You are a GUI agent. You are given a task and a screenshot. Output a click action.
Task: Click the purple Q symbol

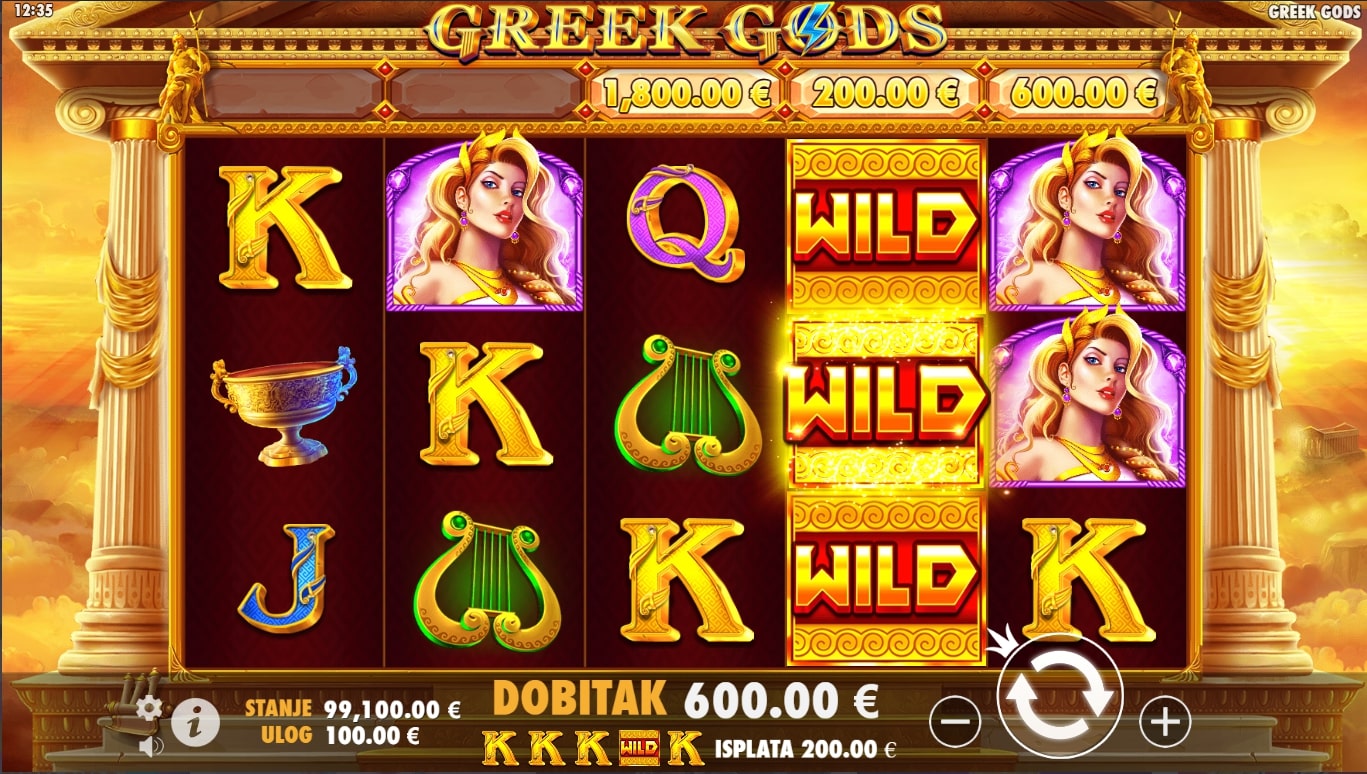(684, 223)
